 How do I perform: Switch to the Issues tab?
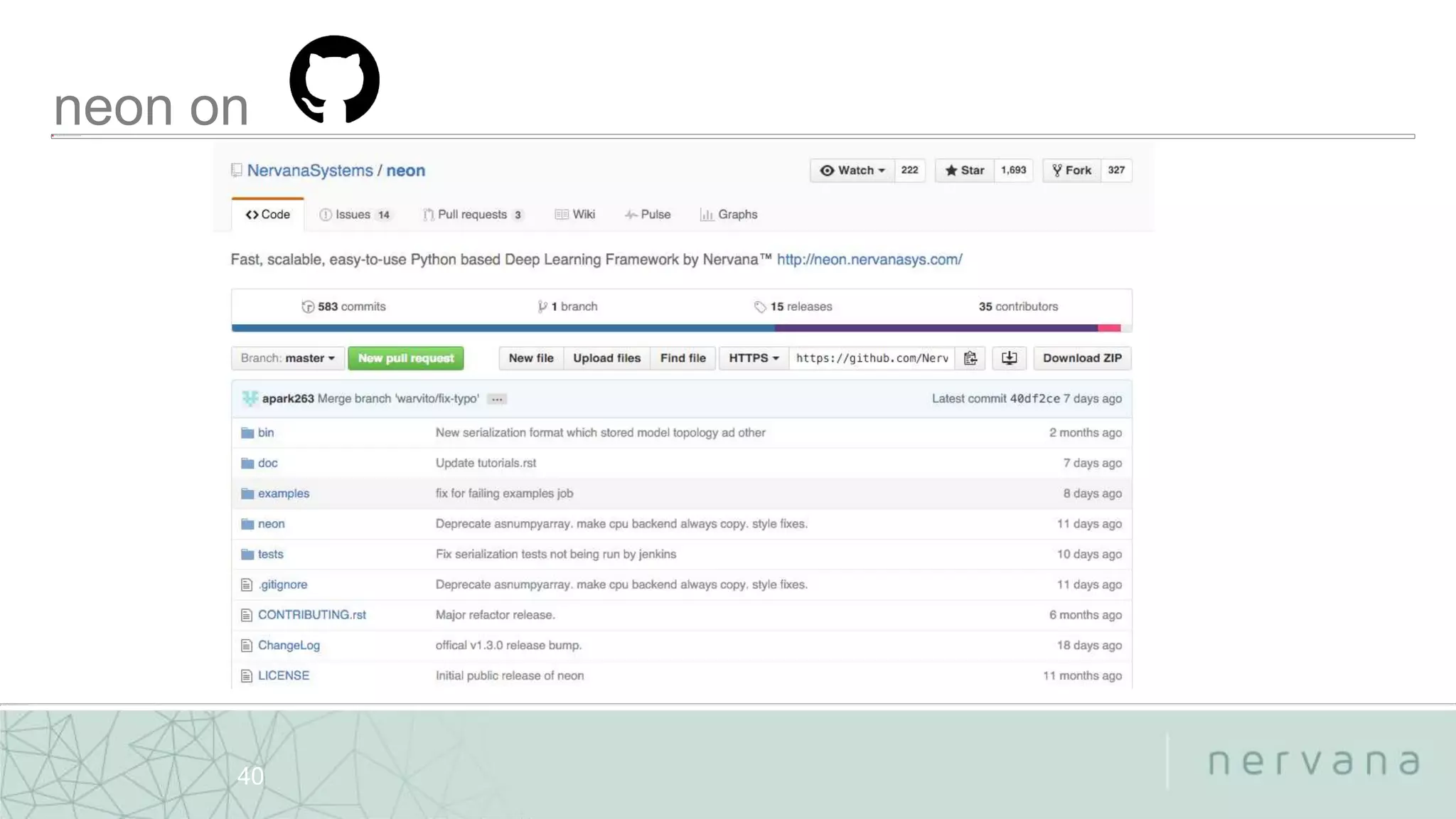point(354,215)
